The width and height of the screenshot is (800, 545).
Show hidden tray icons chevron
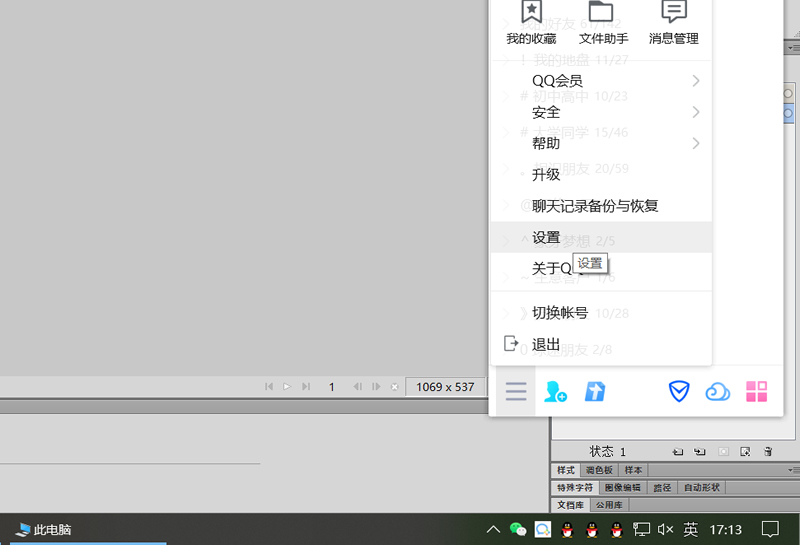pyautogui.click(x=493, y=530)
